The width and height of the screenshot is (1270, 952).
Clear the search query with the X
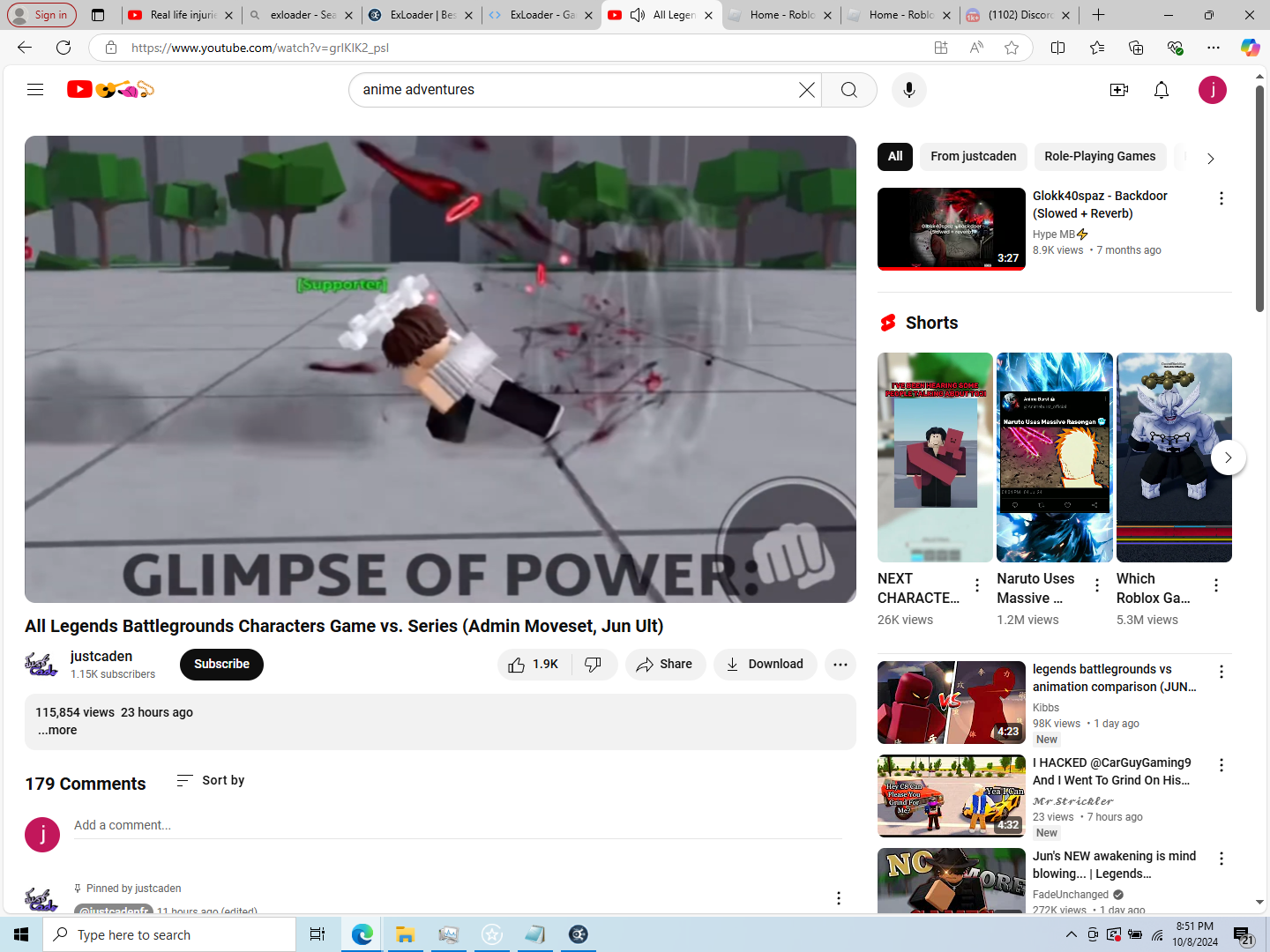coord(806,90)
